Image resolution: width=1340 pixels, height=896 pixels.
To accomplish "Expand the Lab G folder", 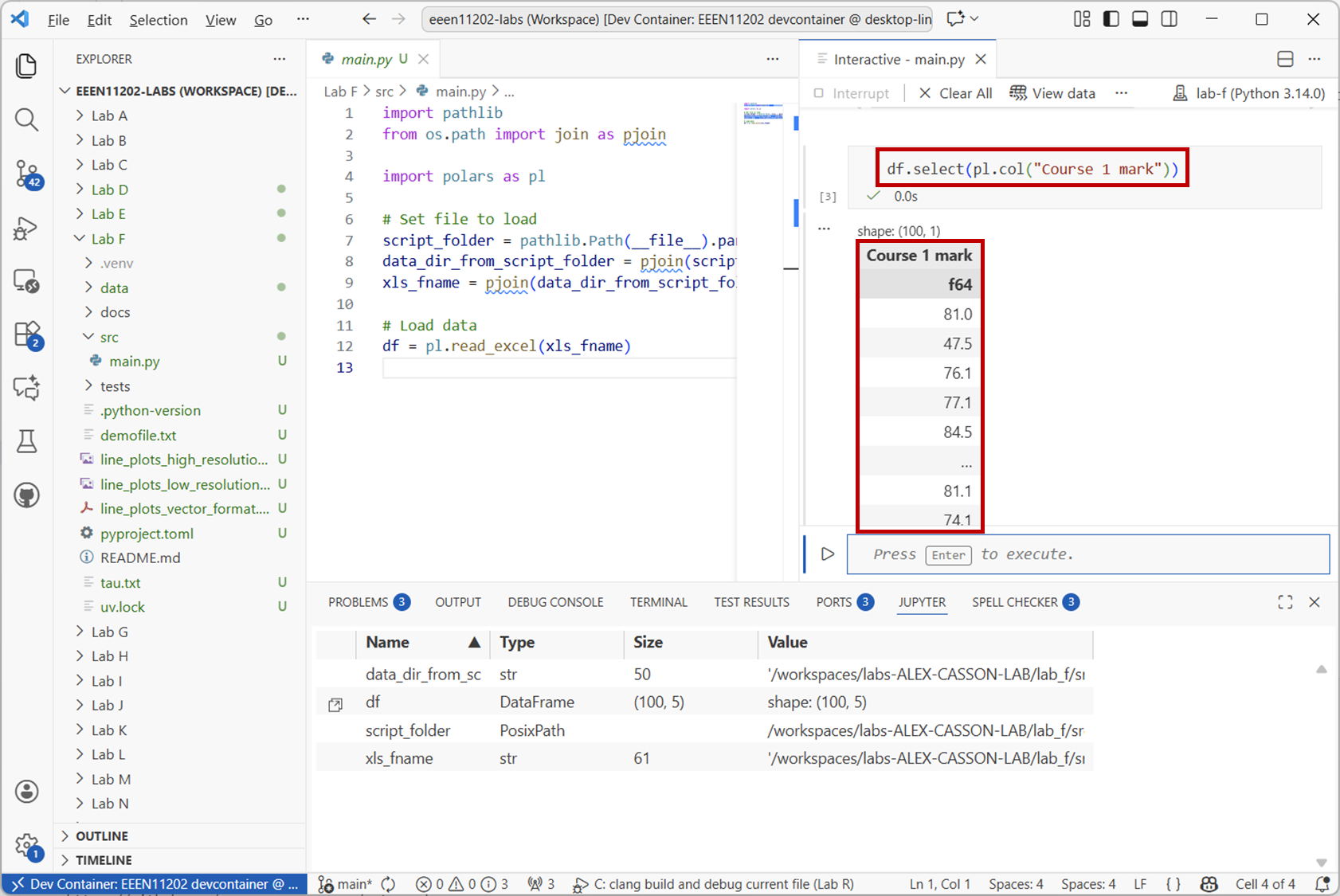I will [x=109, y=632].
